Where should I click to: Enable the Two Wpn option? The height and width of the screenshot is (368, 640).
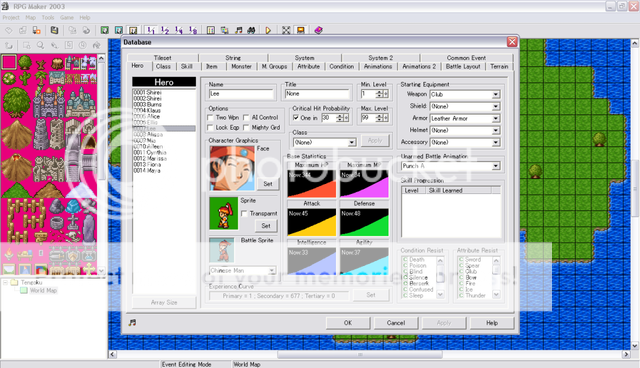[211, 117]
